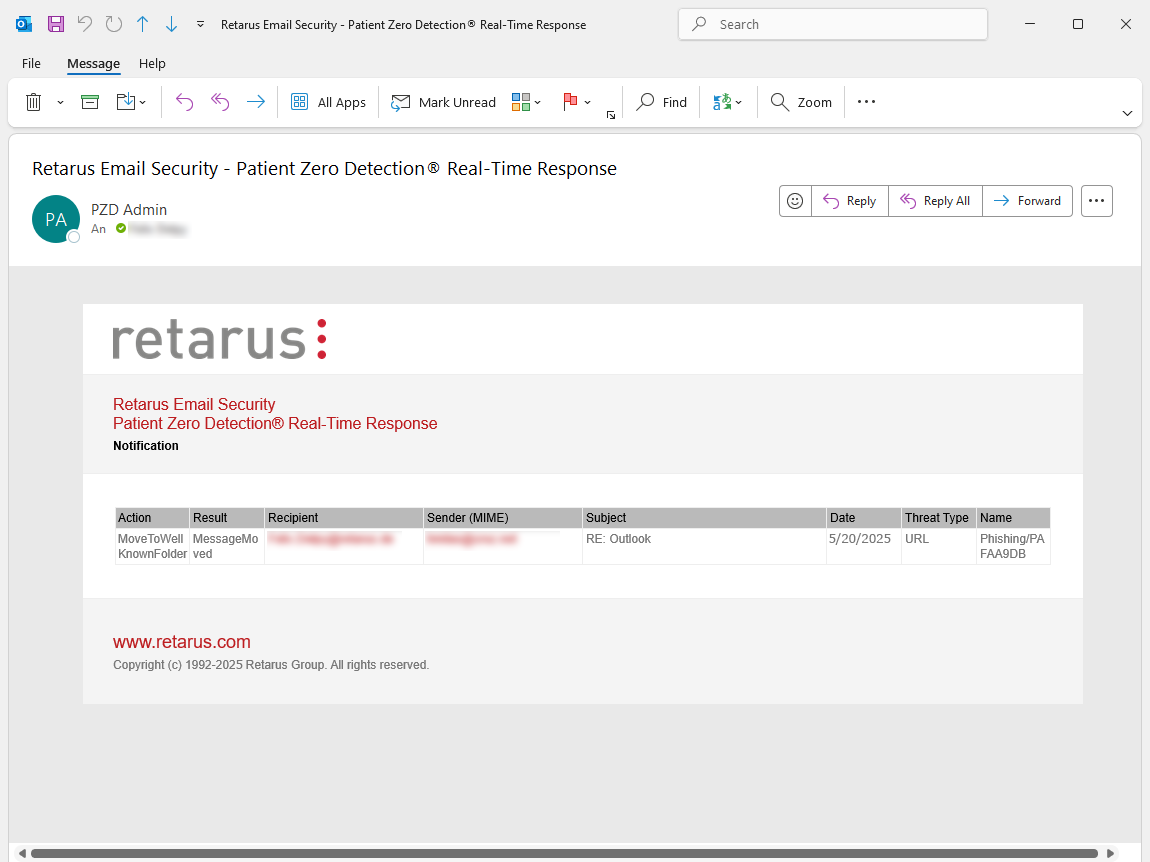The height and width of the screenshot is (862, 1150).
Task: Click the scroll left arrow
Action: tap(22, 853)
